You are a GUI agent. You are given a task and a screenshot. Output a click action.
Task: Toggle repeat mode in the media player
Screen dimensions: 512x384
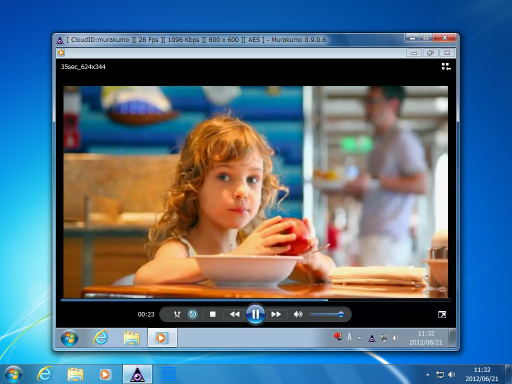pos(193,314)
